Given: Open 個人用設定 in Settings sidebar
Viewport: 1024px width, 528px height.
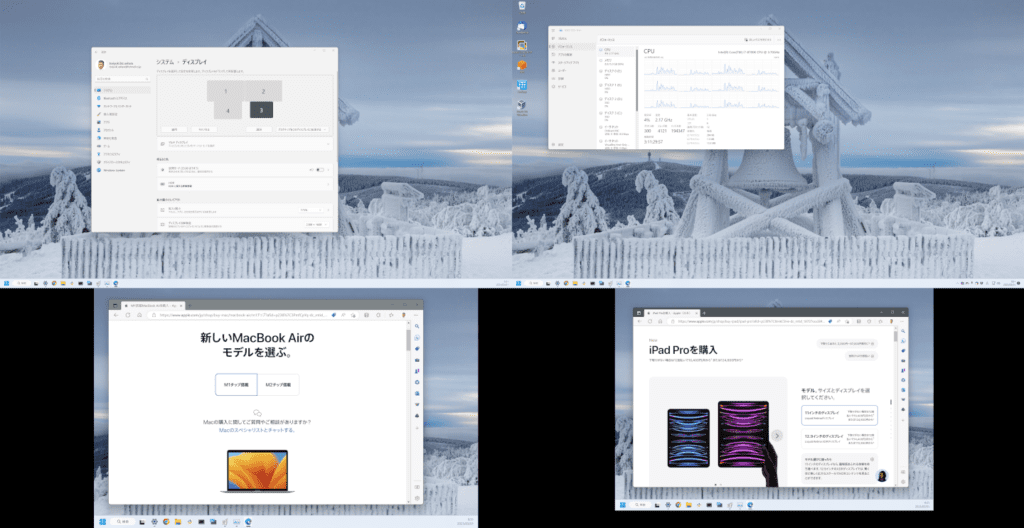Looking at the screenshot, I should point(122,114).
